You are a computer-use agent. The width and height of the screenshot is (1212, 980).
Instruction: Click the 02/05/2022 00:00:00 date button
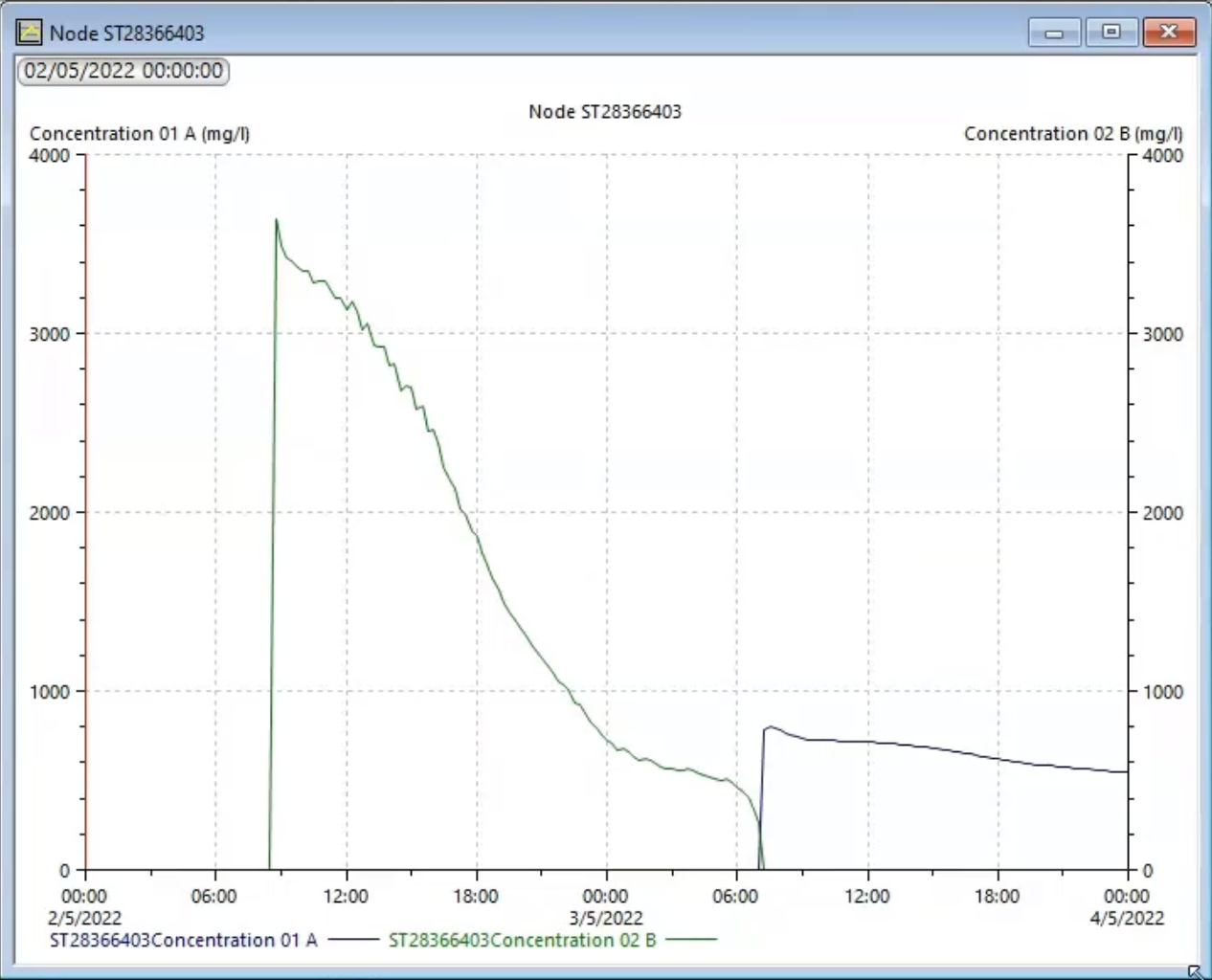[123, 71]
